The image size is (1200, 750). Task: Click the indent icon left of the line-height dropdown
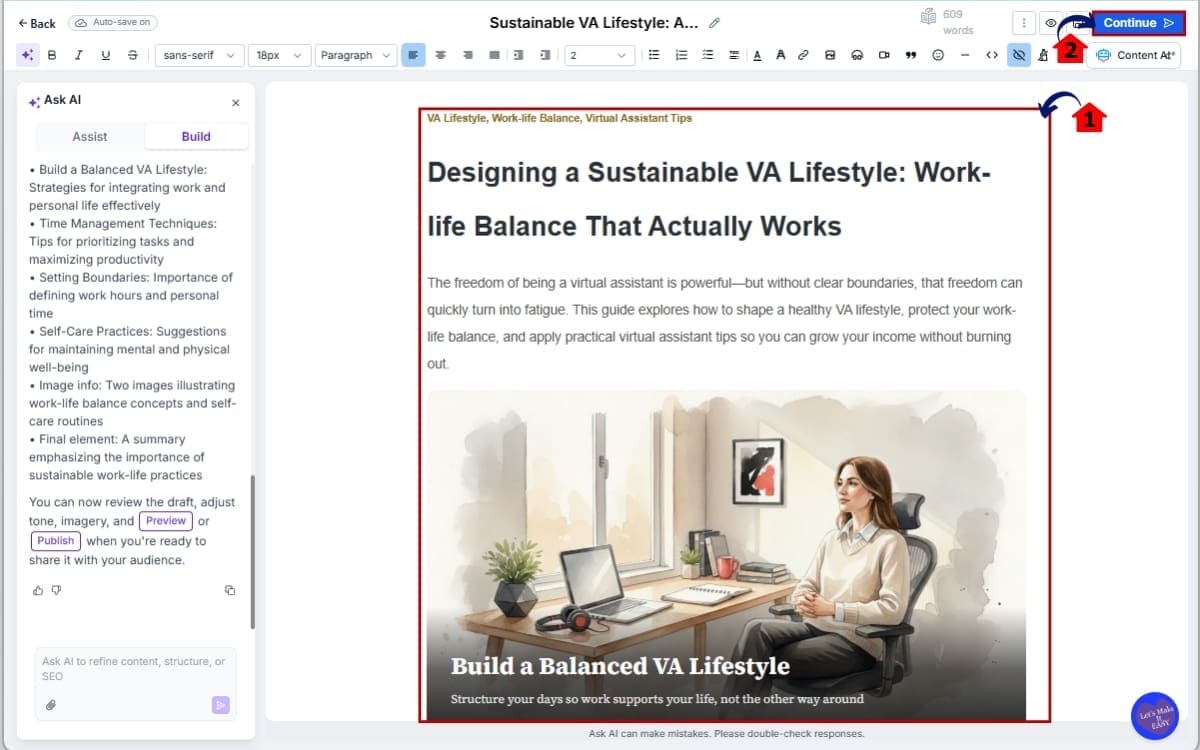pyautogui.click(x=545, y=55)
